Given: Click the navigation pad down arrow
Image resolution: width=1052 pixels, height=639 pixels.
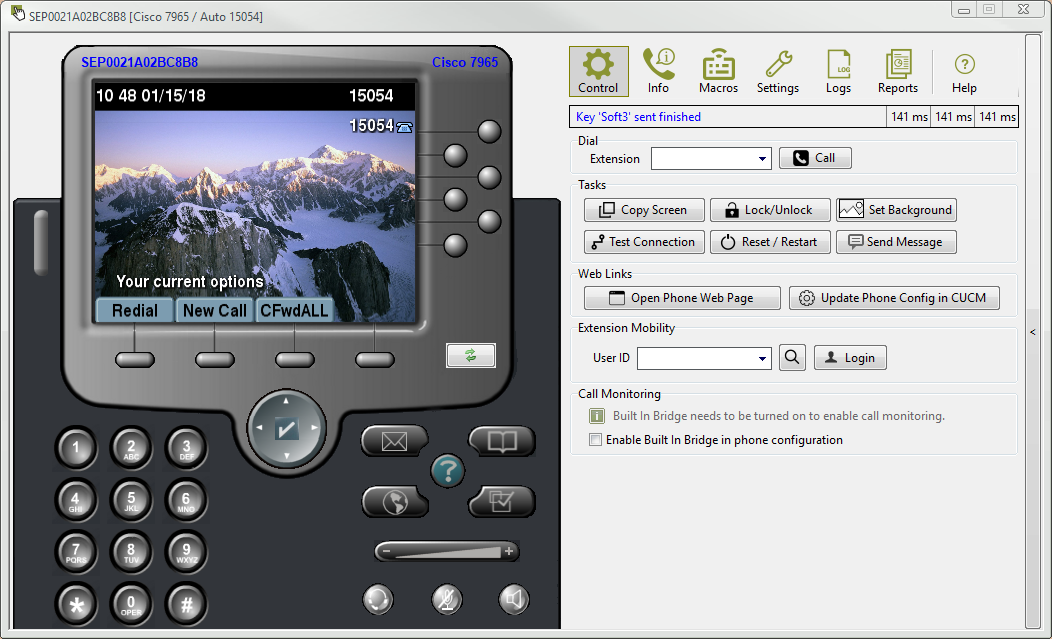Looking at the screenshot, I should (286, 456).
